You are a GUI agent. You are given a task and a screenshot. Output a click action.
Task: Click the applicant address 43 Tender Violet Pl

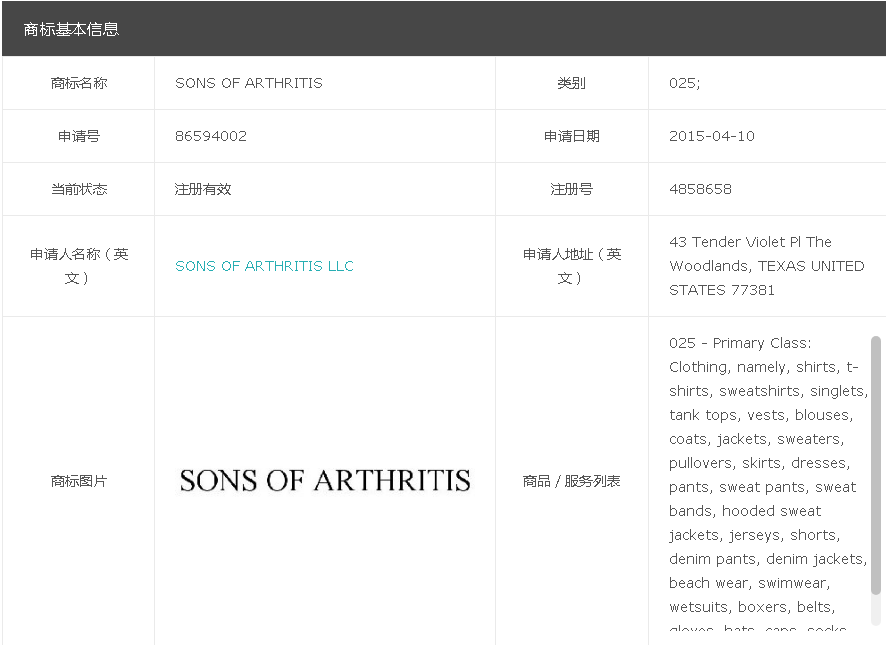767,266
